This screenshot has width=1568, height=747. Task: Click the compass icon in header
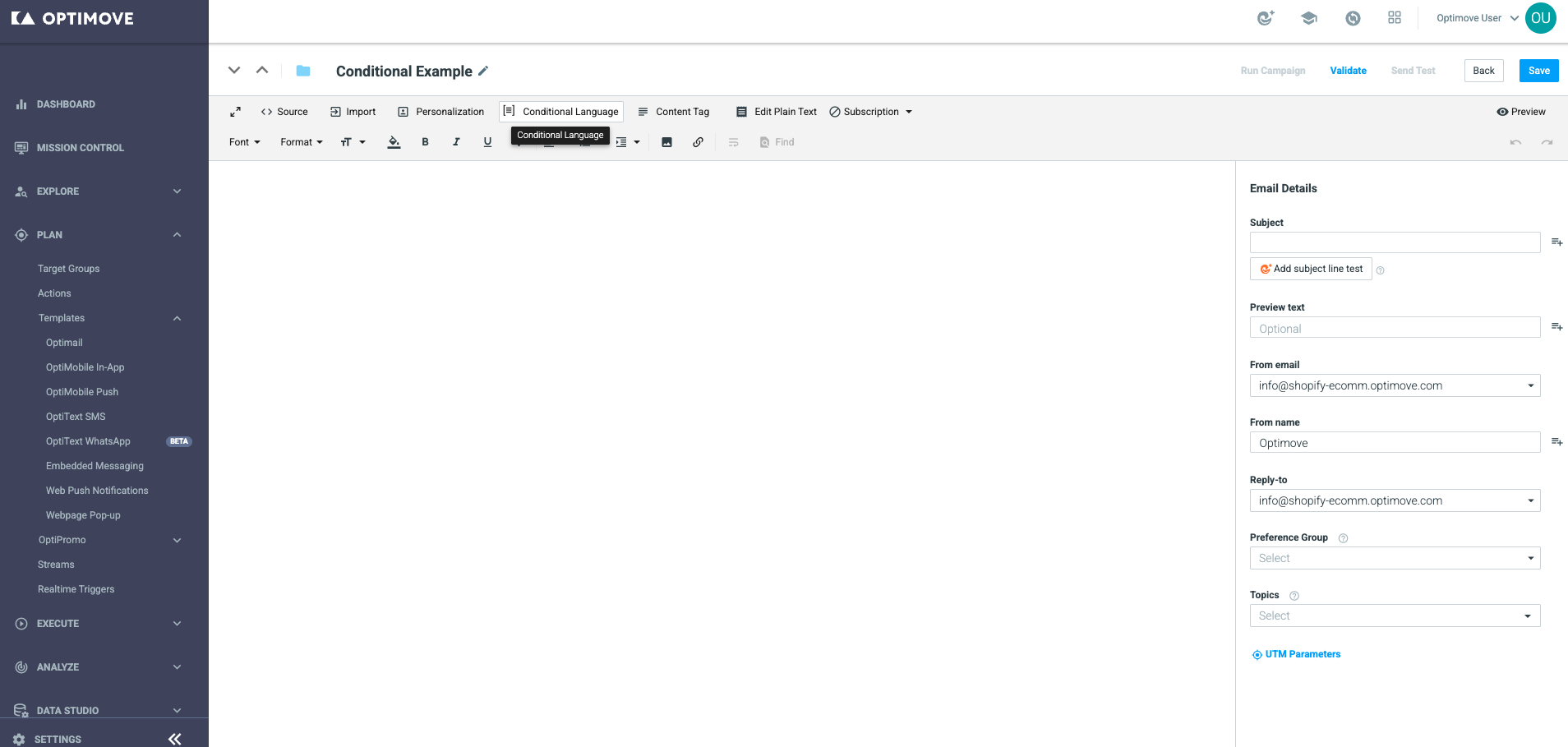pos(1353,18)
